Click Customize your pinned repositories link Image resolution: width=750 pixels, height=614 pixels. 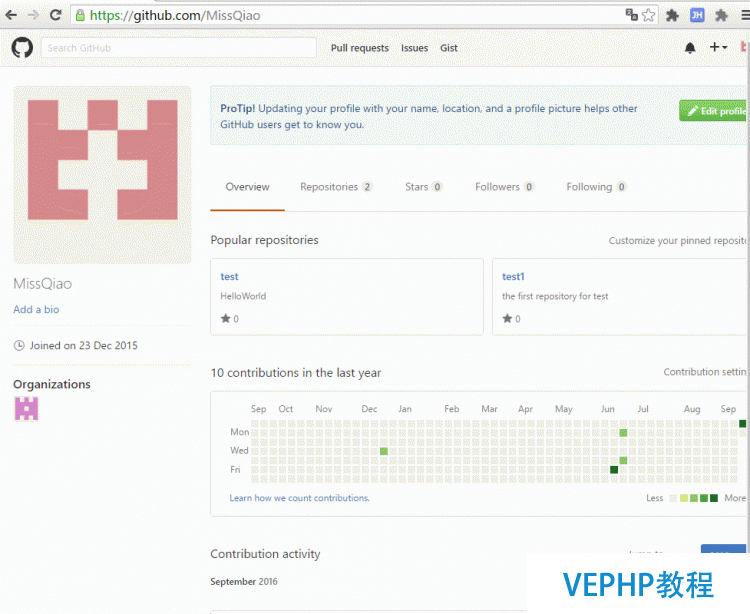click(677, 241)
